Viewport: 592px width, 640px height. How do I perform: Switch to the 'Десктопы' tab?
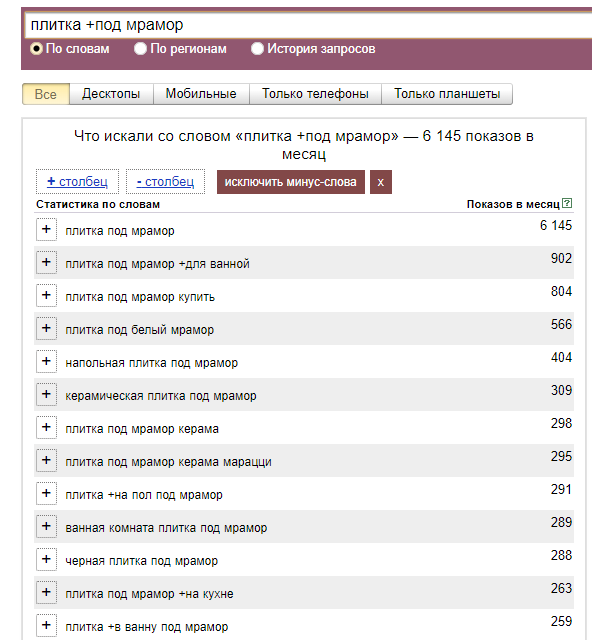(111, 94)
